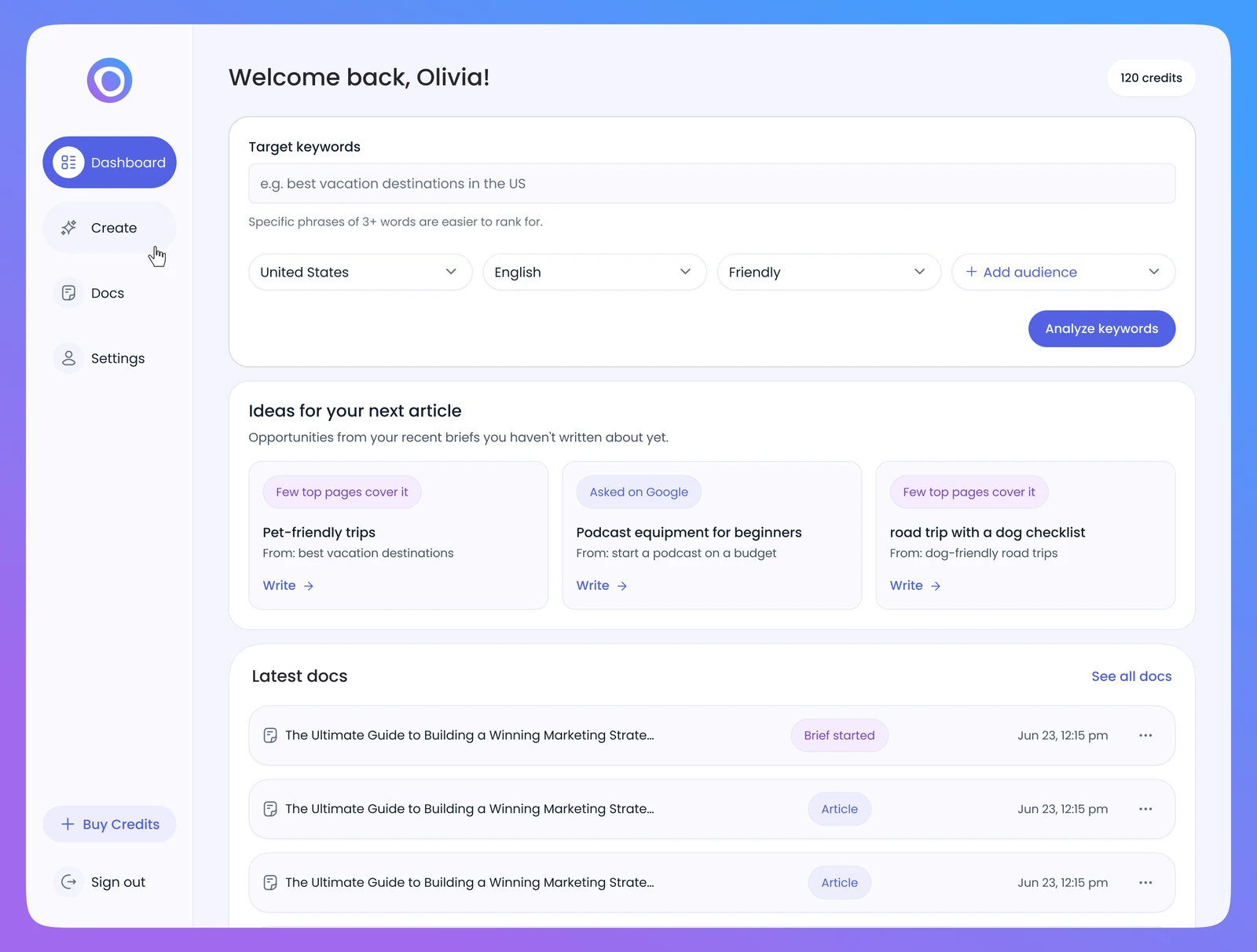Open the more options menu for the Brief started doc
Image resolution: width=1257 pixels, height=952 pixels.
[x=1145, y=735]
